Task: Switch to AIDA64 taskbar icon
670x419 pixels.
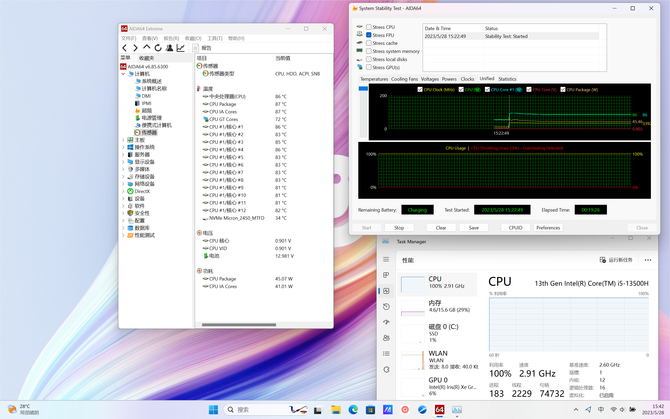Action: click(x=439, y=410)
